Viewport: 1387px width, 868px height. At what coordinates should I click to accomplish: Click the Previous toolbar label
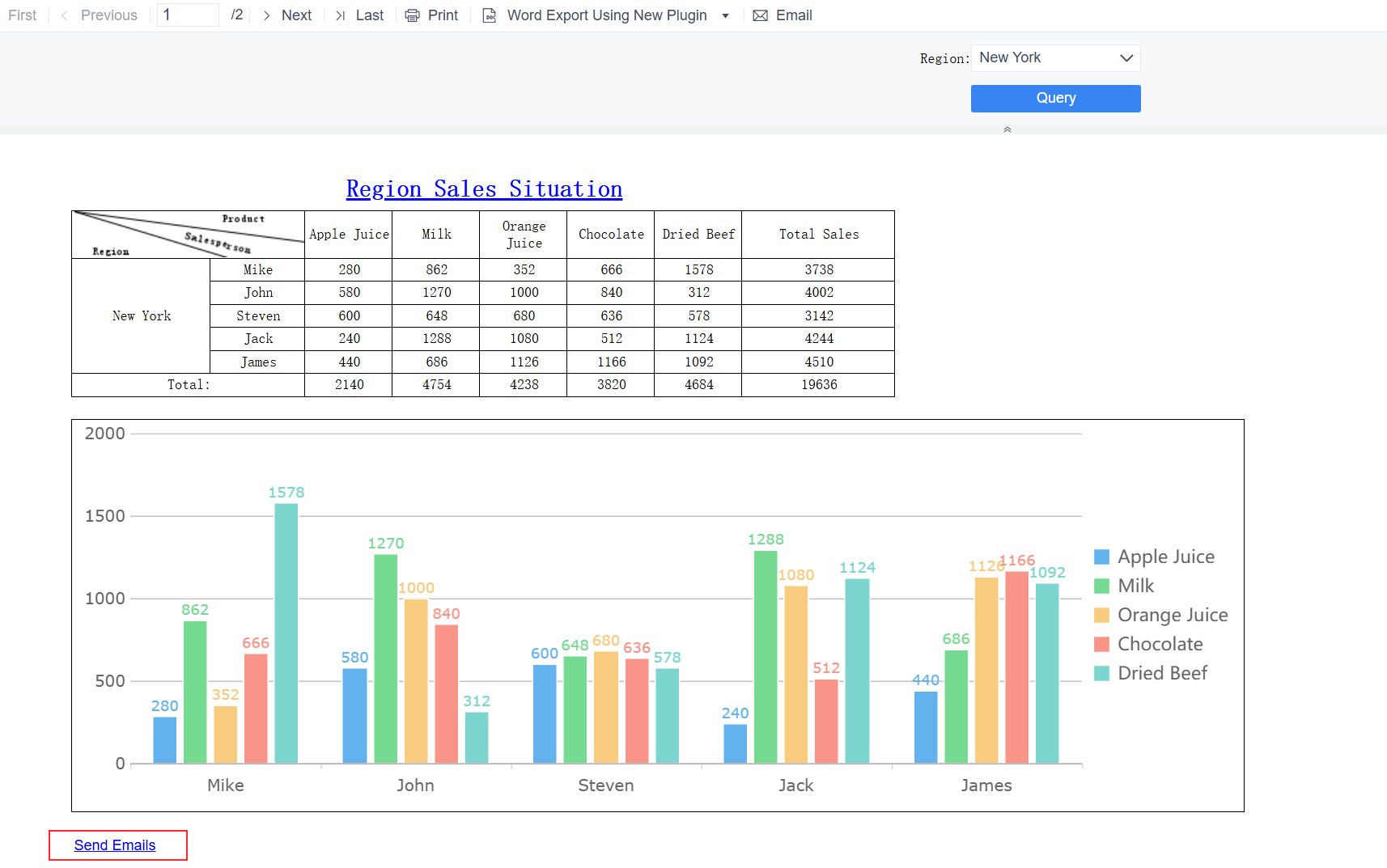point(109,15)
